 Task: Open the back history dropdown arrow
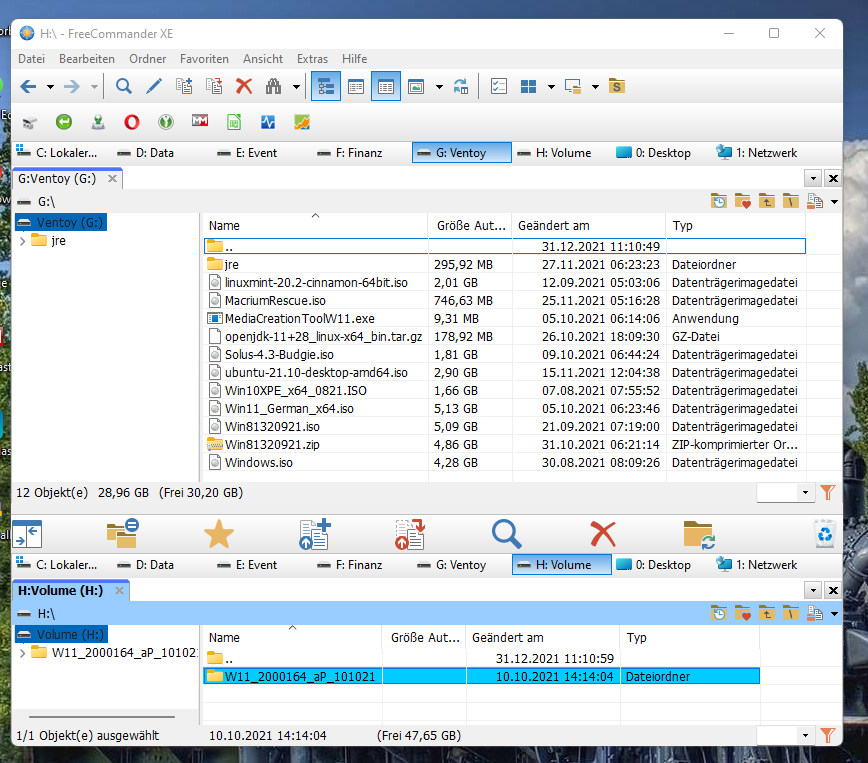coord(50,87)
